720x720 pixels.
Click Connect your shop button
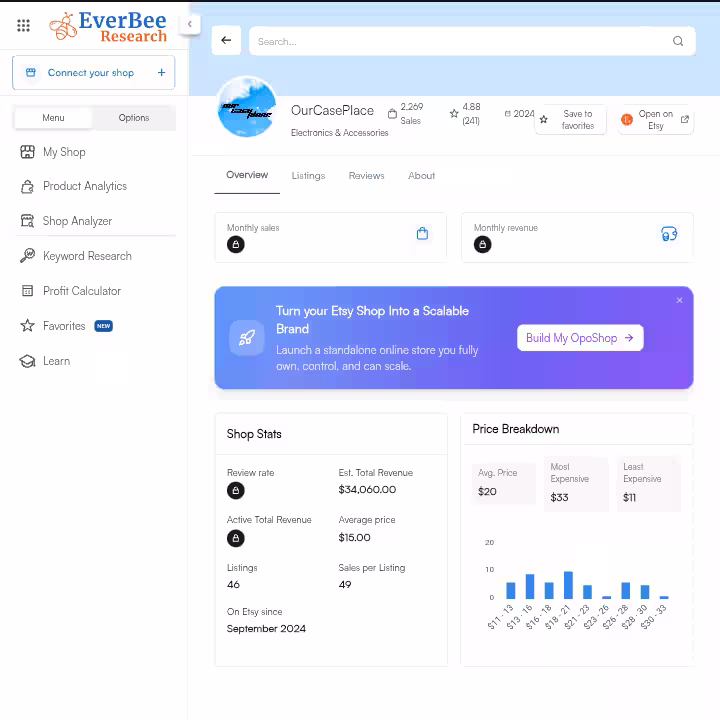tap(93, 73)
